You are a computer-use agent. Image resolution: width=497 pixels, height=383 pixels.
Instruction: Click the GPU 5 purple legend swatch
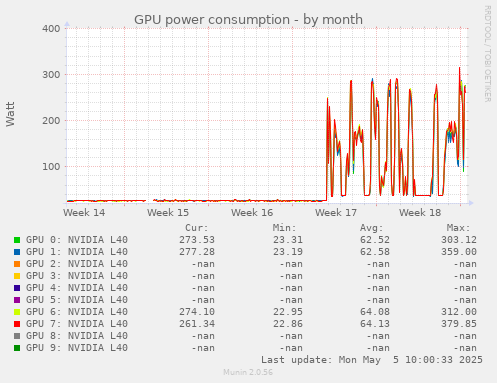click(x=17, y=300)
